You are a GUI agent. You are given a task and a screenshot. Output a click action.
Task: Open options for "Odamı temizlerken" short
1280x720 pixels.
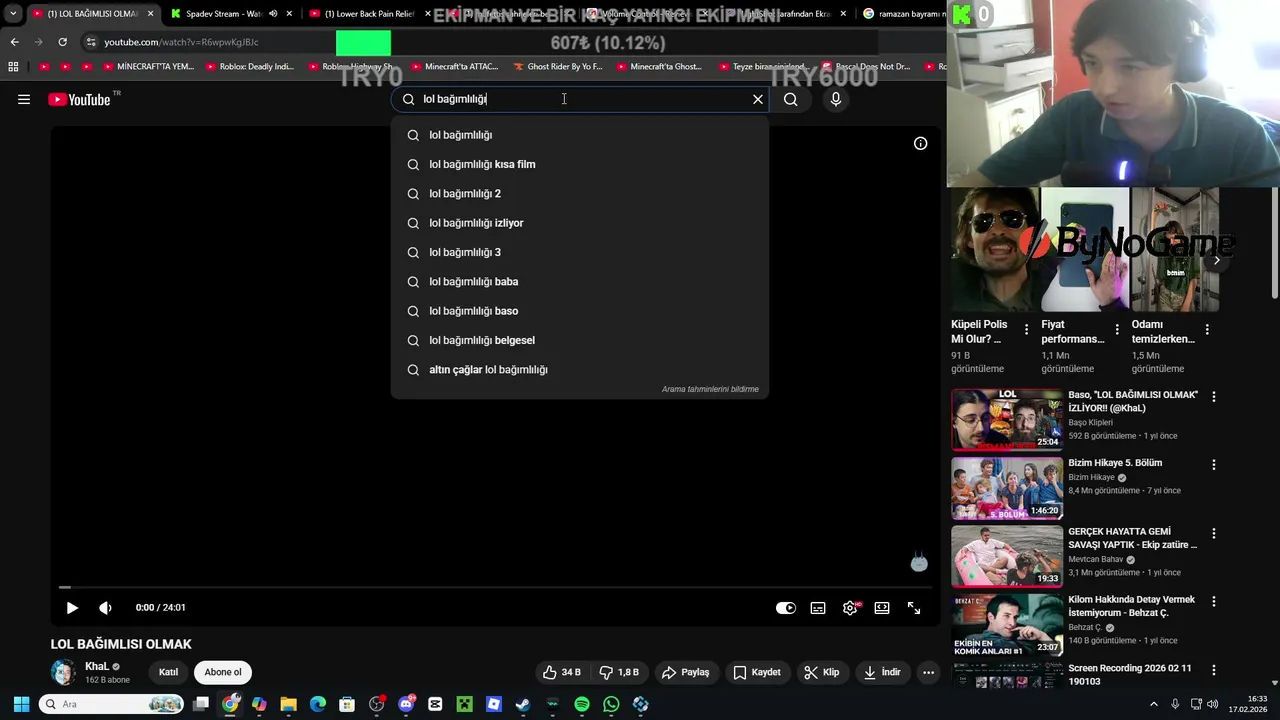tap(1207, 329)
